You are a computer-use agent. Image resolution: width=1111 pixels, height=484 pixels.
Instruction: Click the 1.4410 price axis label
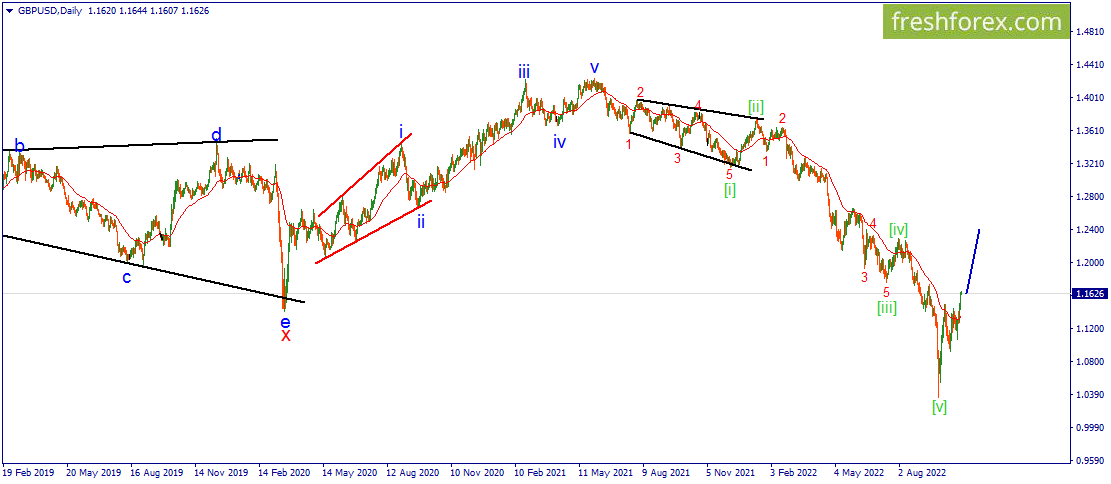[1090, 65]
